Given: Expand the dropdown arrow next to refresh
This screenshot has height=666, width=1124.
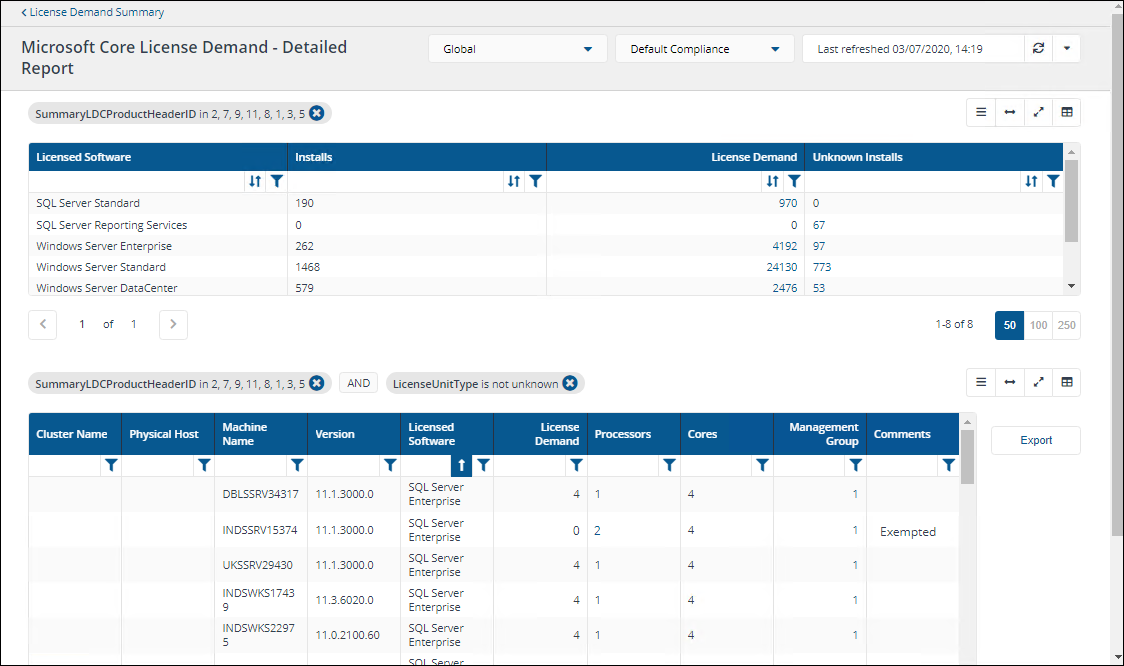Looking at the screenshot, I should pyautogui.click(x=1067, y=49).
